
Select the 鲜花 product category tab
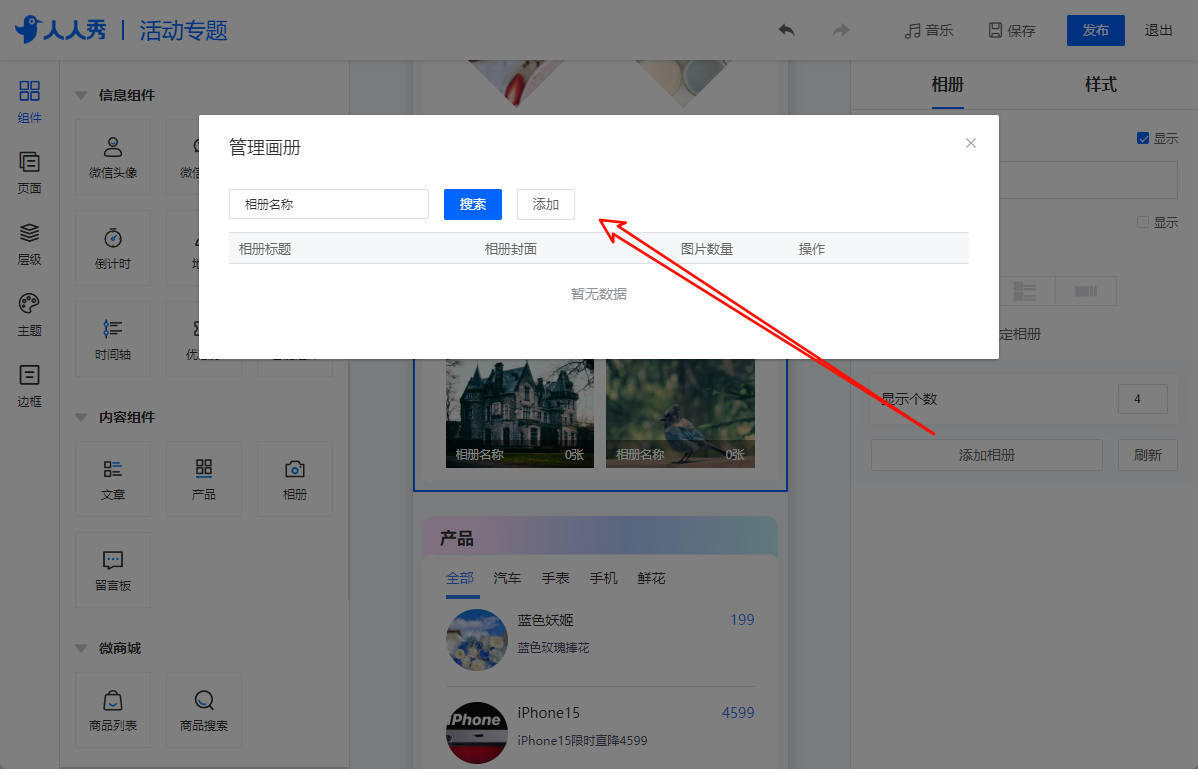tap(652, 578)
